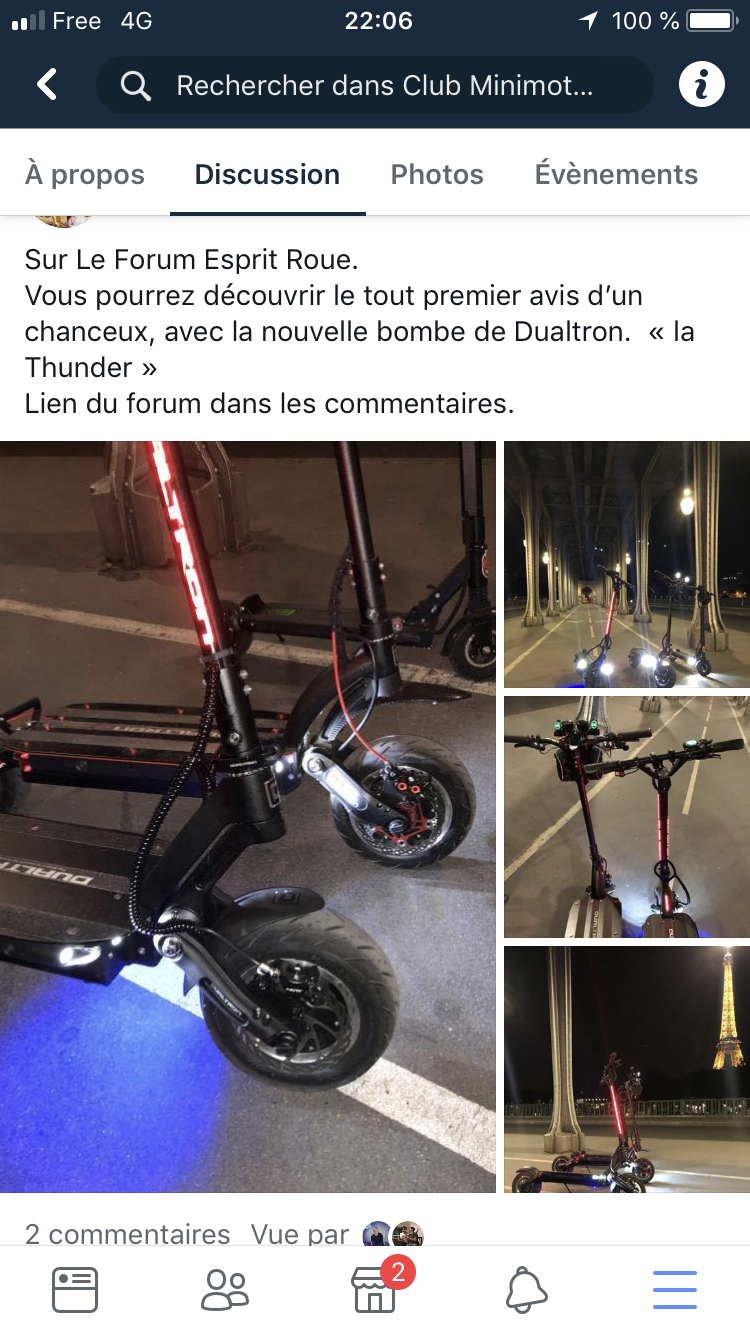
Task: Open the notifications bell icon
Action: click(526, 1290)
